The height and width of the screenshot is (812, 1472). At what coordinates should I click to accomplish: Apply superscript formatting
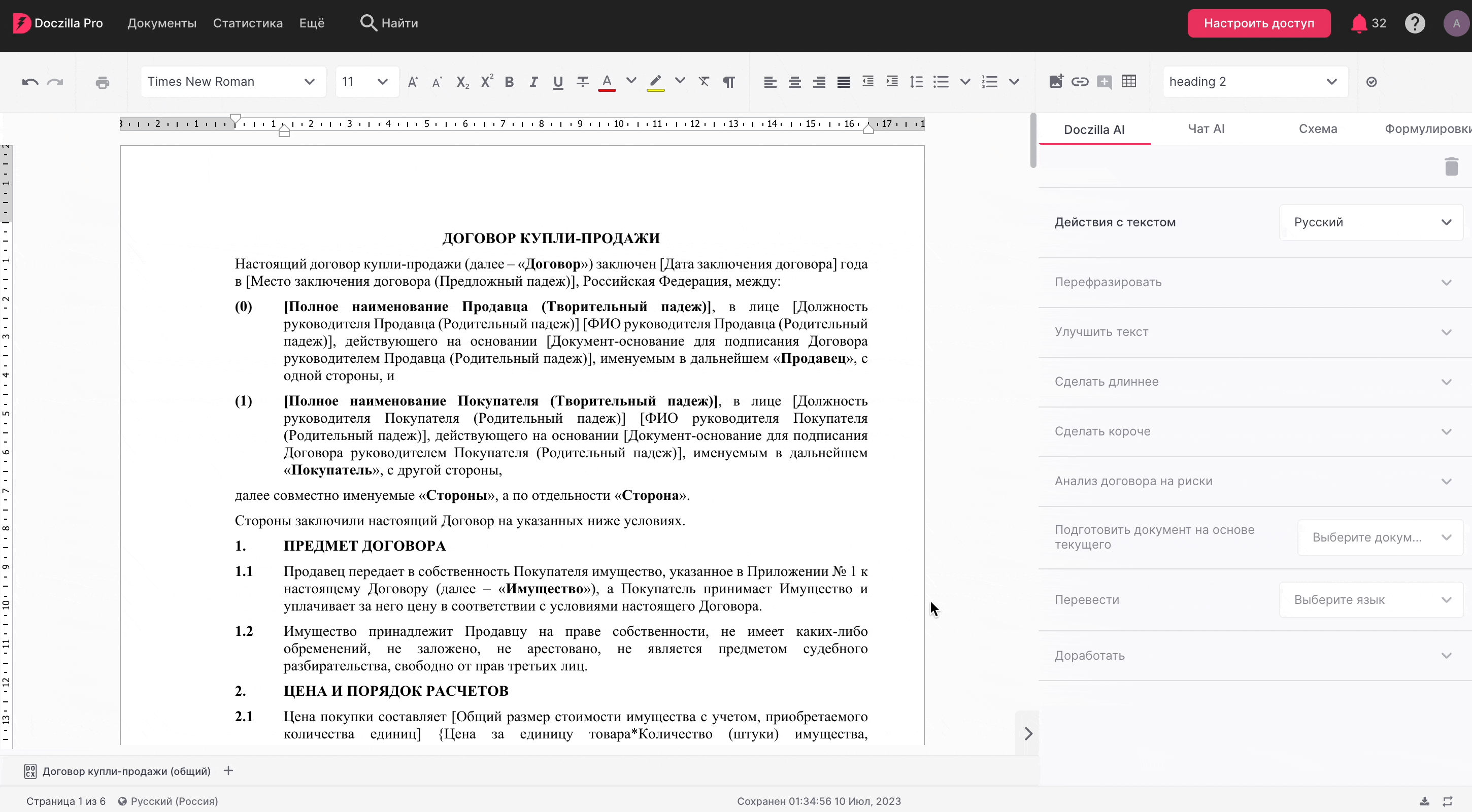(487, 82)
